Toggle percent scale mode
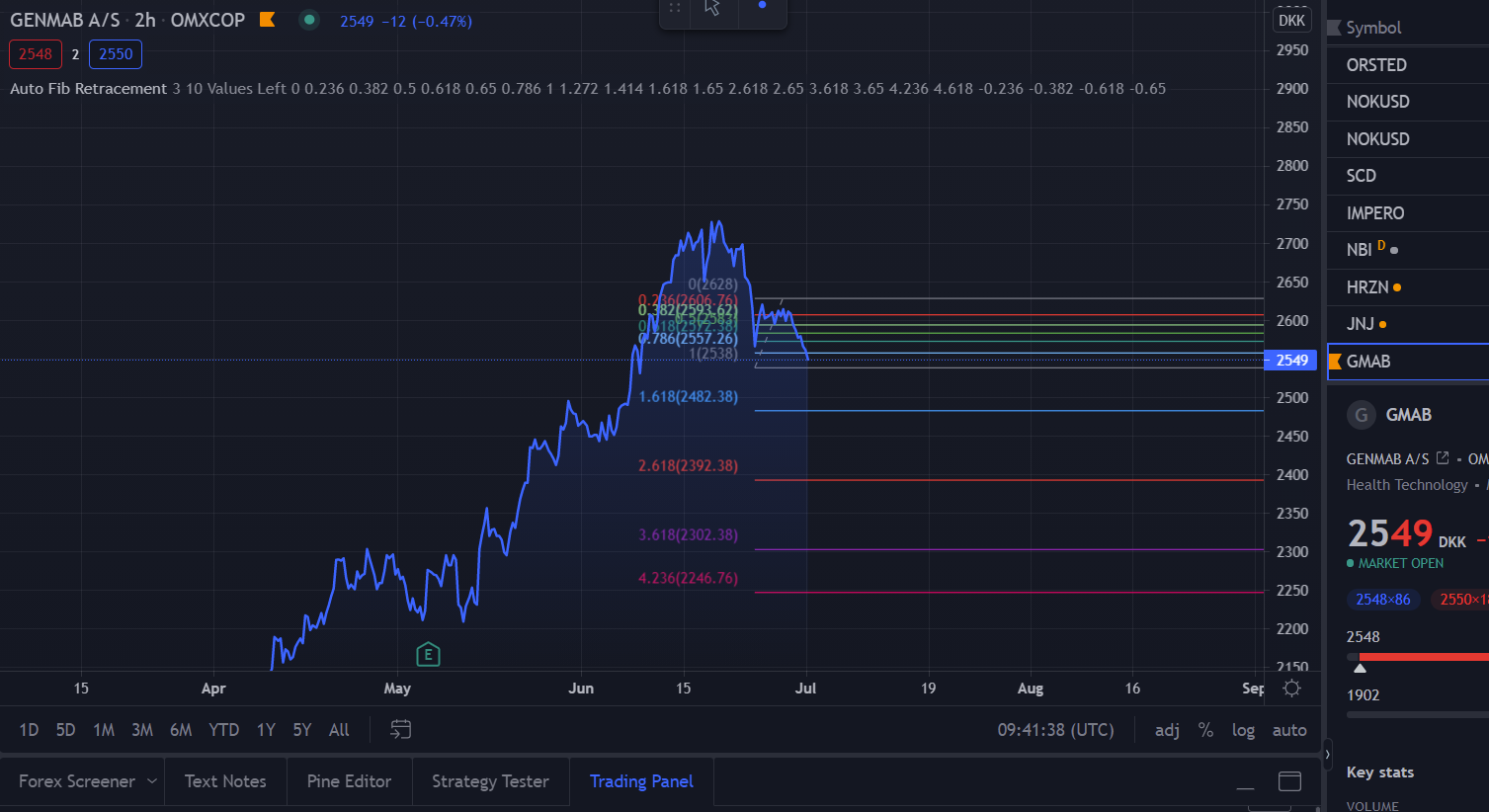The image size is (1489, 812). click(1205, 730)
